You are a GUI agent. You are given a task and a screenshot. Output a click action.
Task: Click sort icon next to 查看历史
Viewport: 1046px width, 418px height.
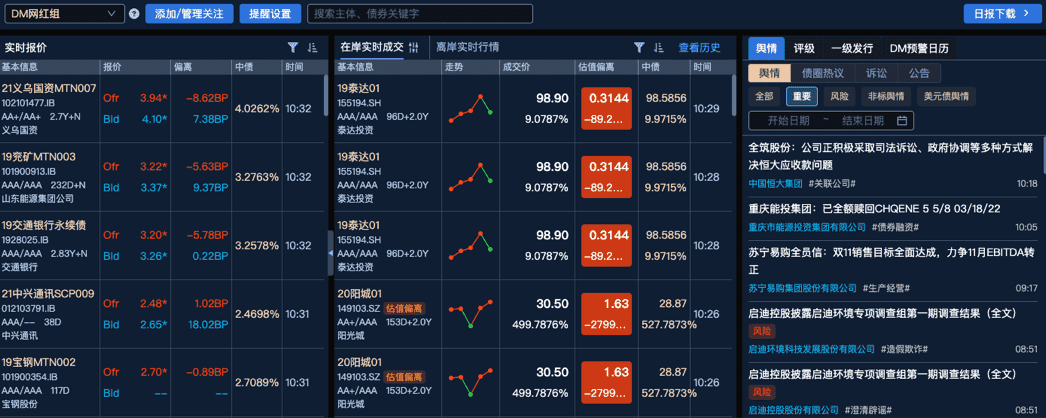pyautogui.click(x=658, y=47)
